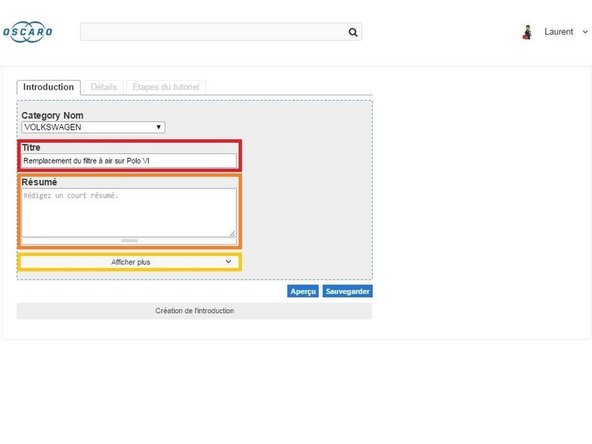592x444 pixels.
Task: Click the Category Nom label
Action: (x=52, y=115)
